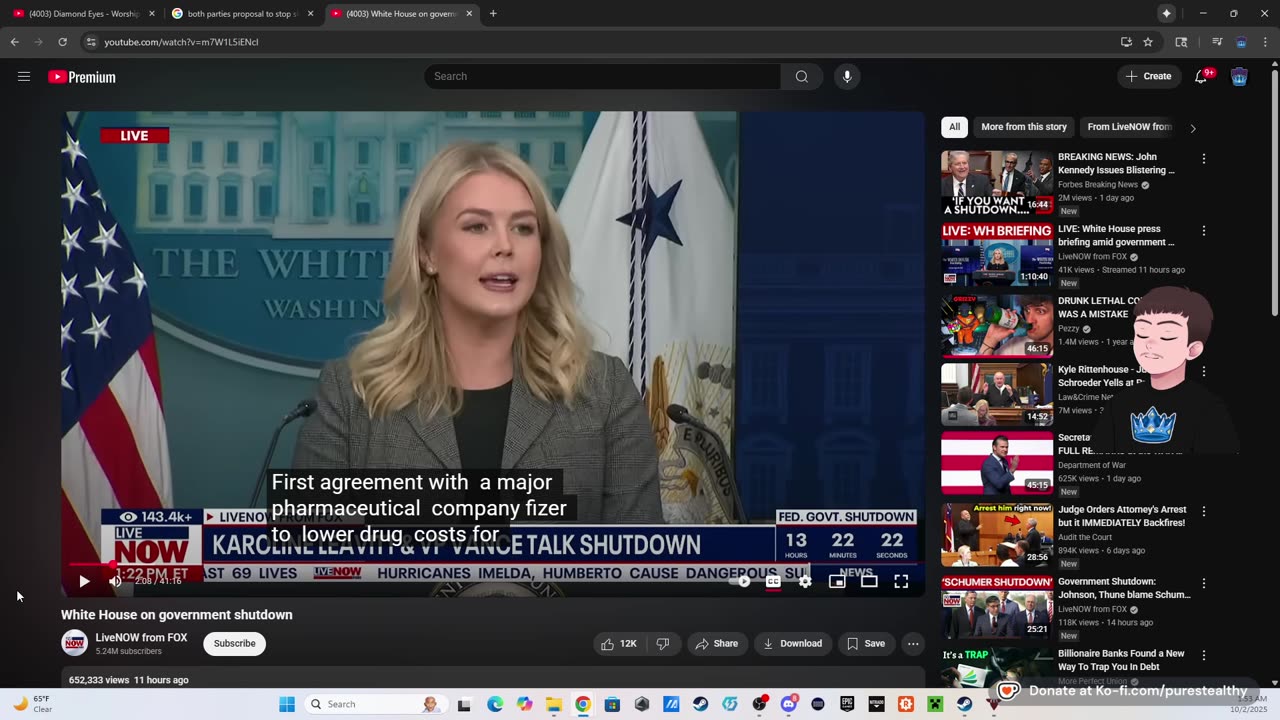The height and width of the screenshot is (720, 1280).
Task: Go to YouTube Premium home logo
Action: [82, 77]
